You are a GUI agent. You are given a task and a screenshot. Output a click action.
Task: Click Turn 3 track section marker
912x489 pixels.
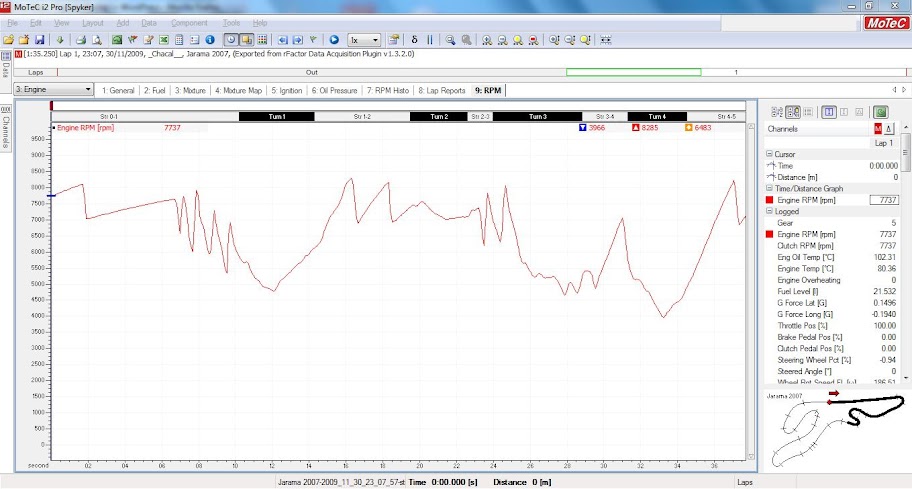tap(537, 116)
